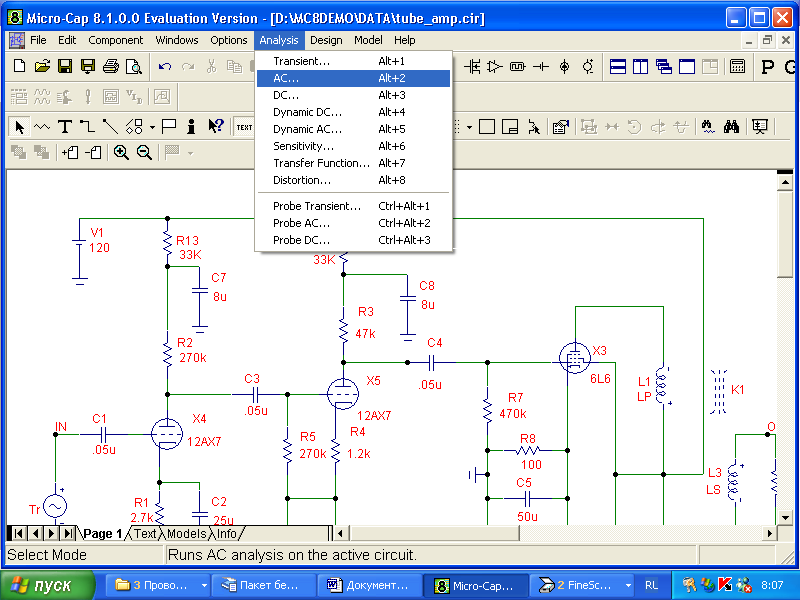800x600 pixels.
Task: Click the Windows пуск start button
Action: tap(47, 585)
